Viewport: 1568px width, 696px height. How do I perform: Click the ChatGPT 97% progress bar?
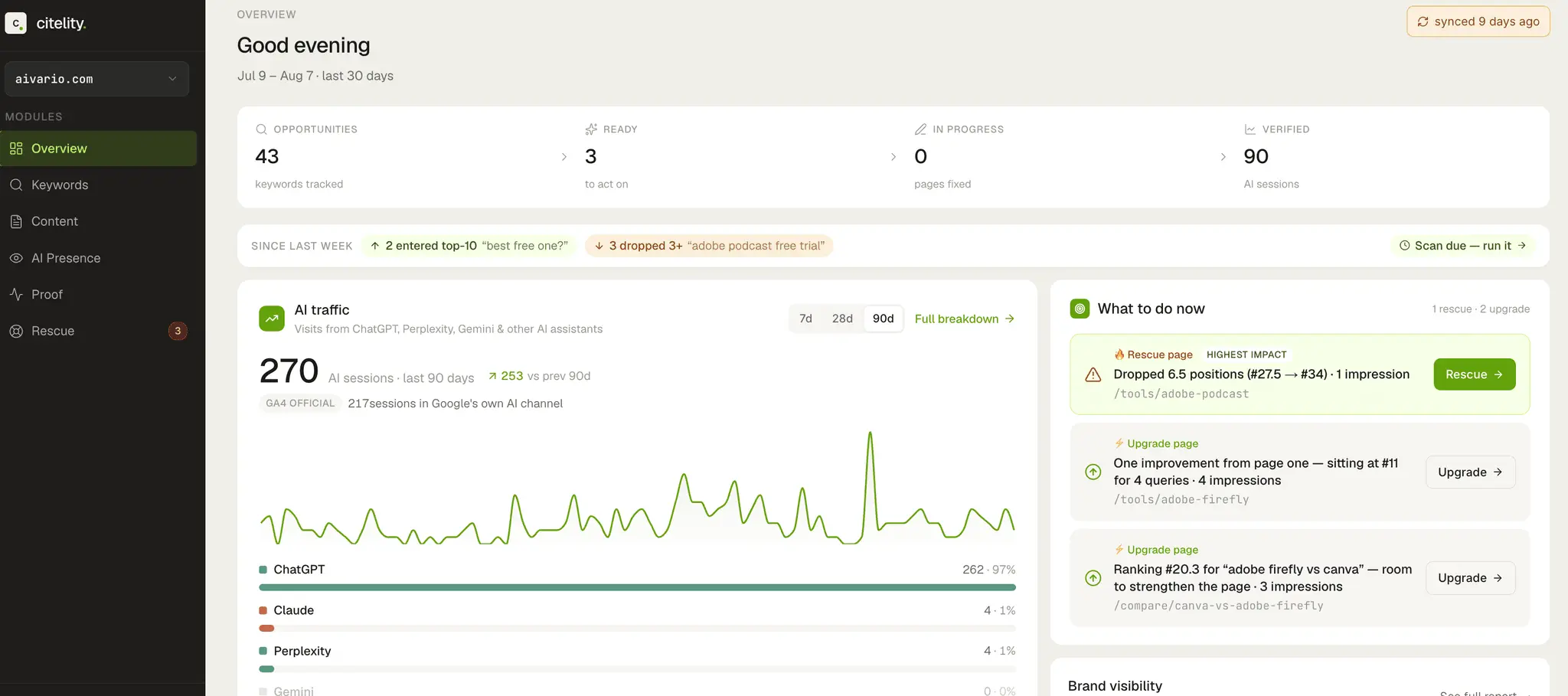pyautogui.click(x=637, y=587)
